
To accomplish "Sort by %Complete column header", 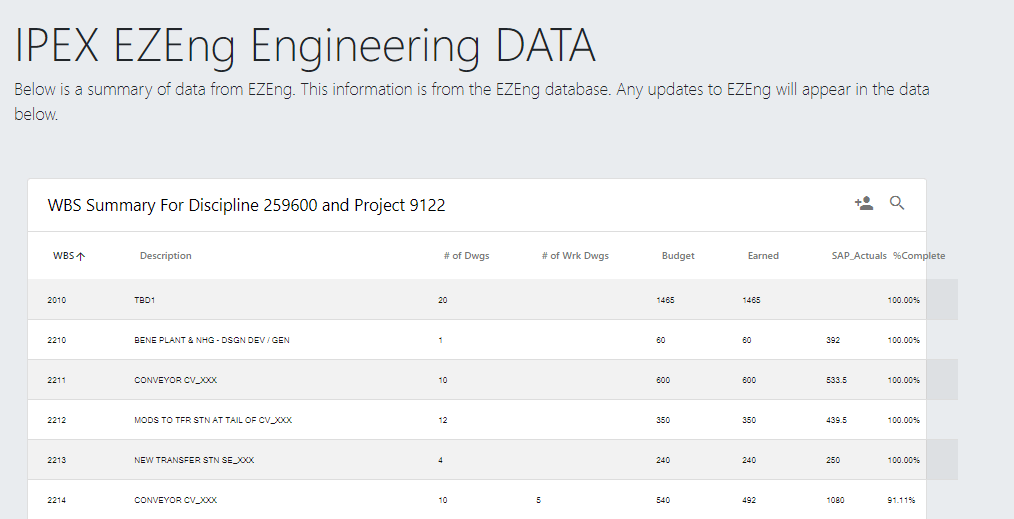I will pos(919,256).
